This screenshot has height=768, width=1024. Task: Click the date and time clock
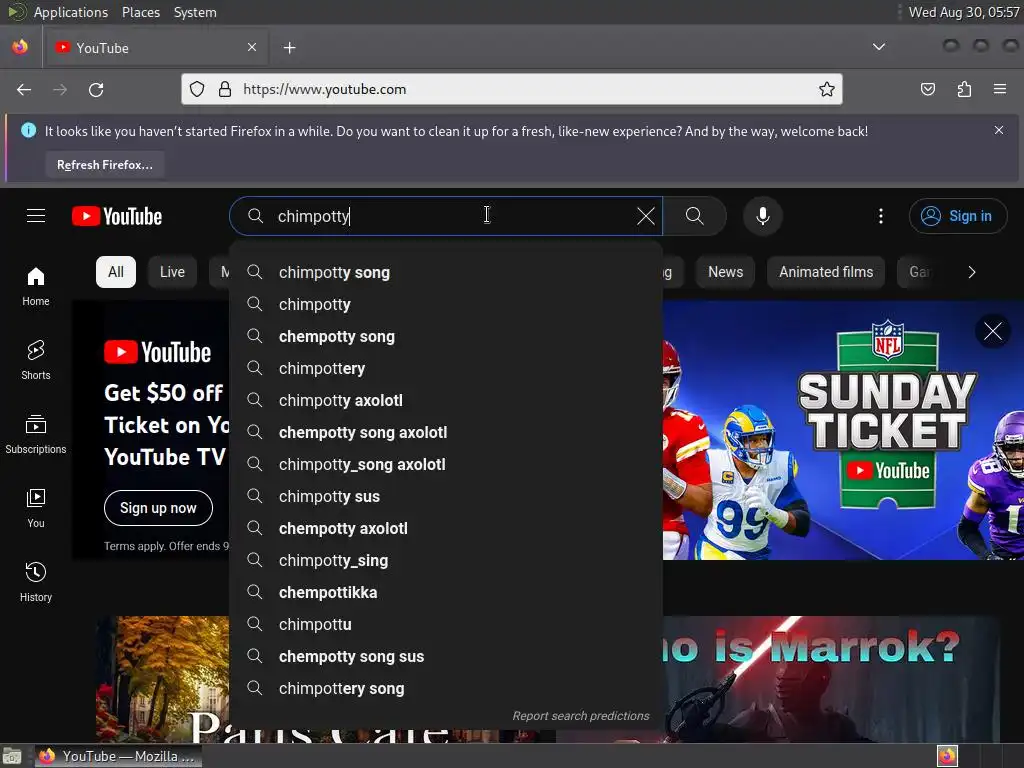(964, 12)
